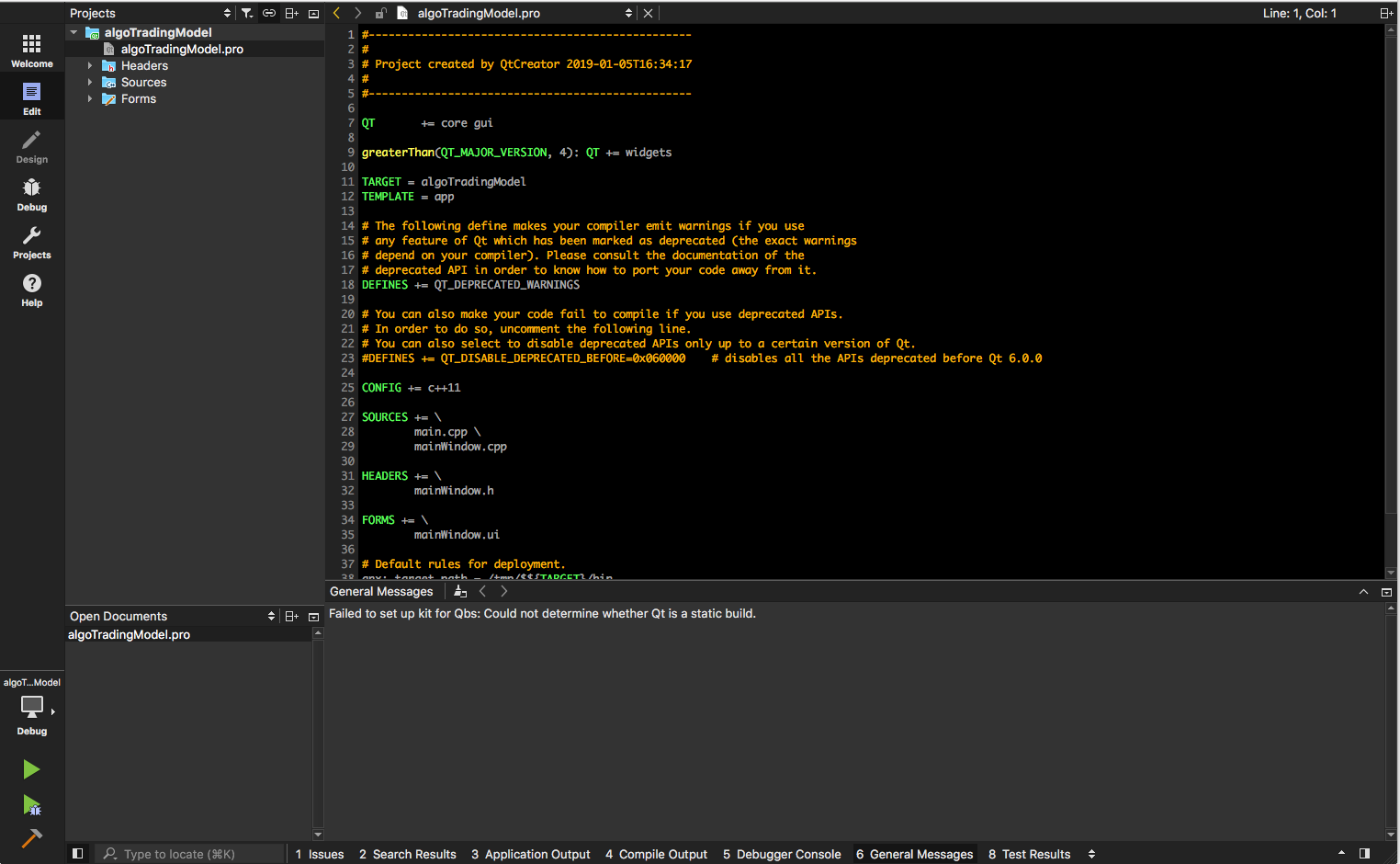Image resolution: width=1400 pixels, height=864 pixels.
Task: Open the Debugger Console tab
Action: (782, 854)
